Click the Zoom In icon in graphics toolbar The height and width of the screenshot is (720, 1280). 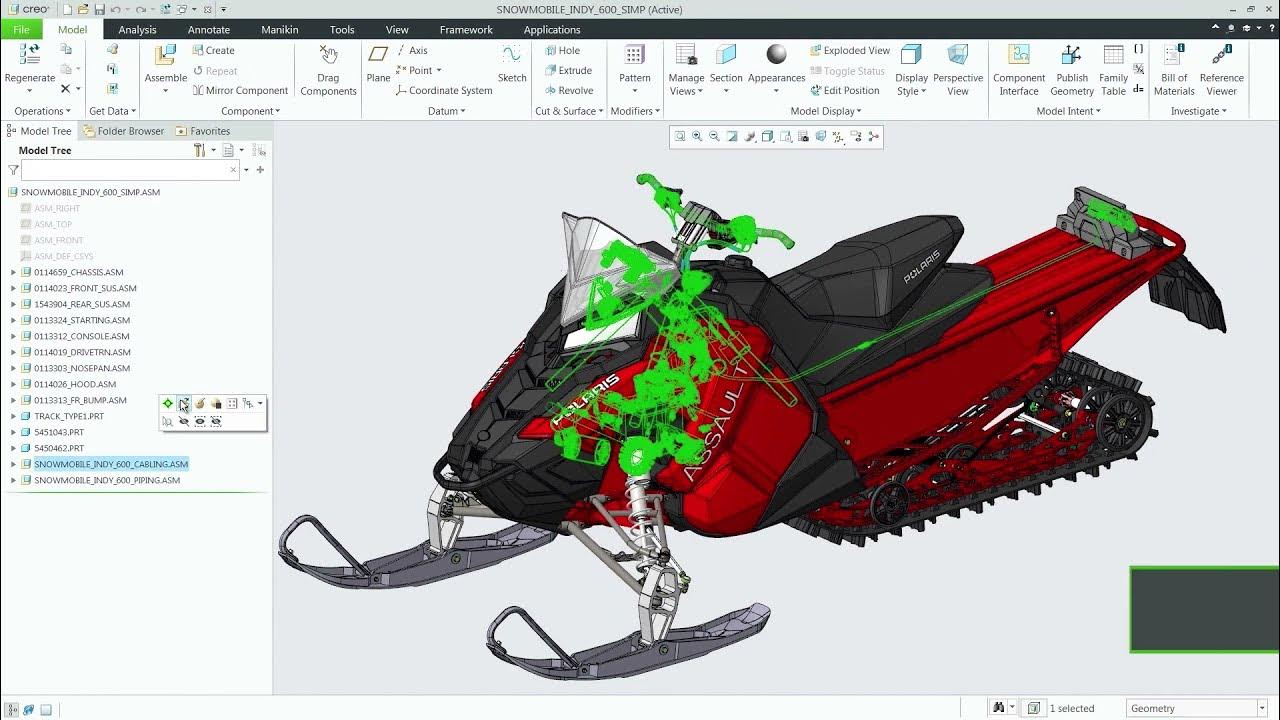coord(697,136)
